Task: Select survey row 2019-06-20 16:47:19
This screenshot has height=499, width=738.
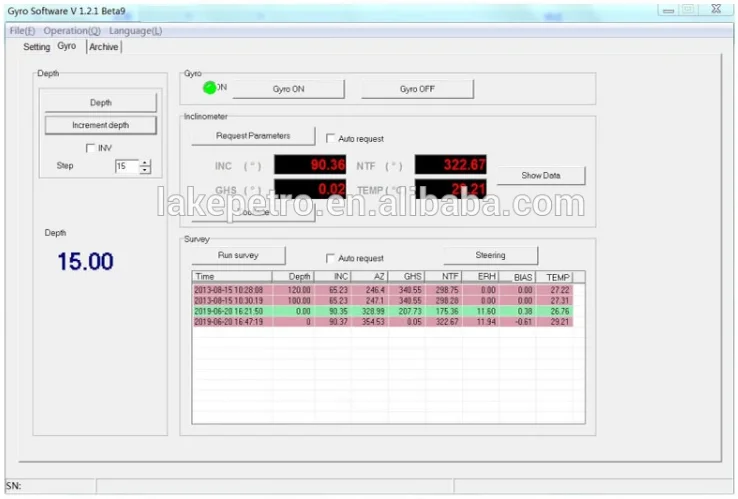Action: tap(383, 322)
